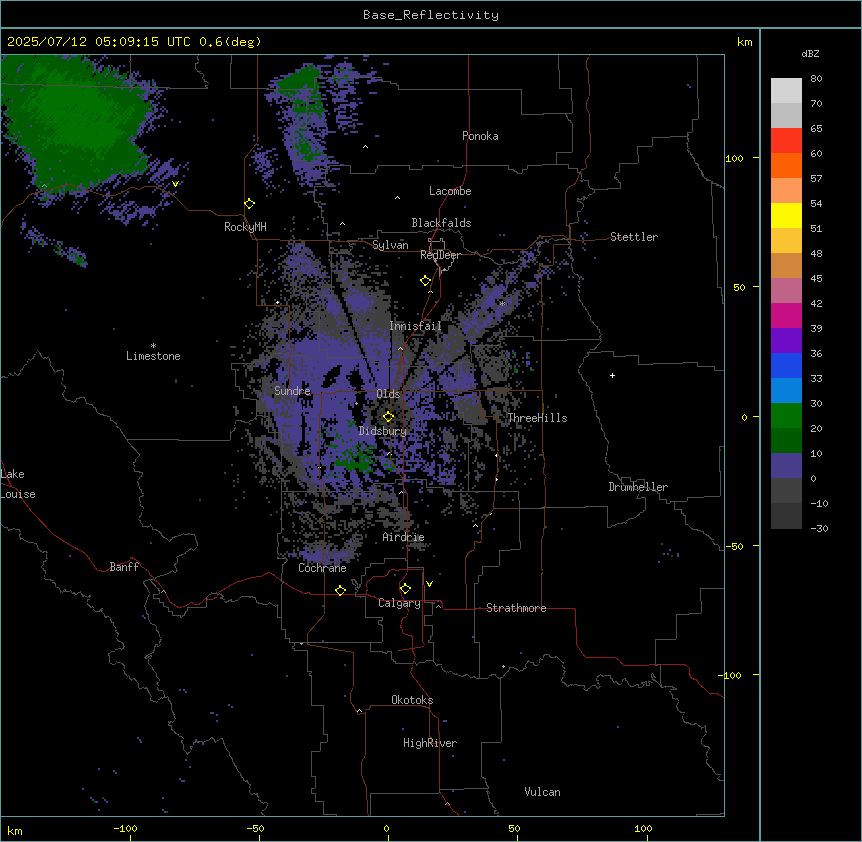Image resolution: width=862 pixels, height=842 pixels.
Task: Pick the red 60-65 dBZ legend swatch
Action: (x=786, y=140)
